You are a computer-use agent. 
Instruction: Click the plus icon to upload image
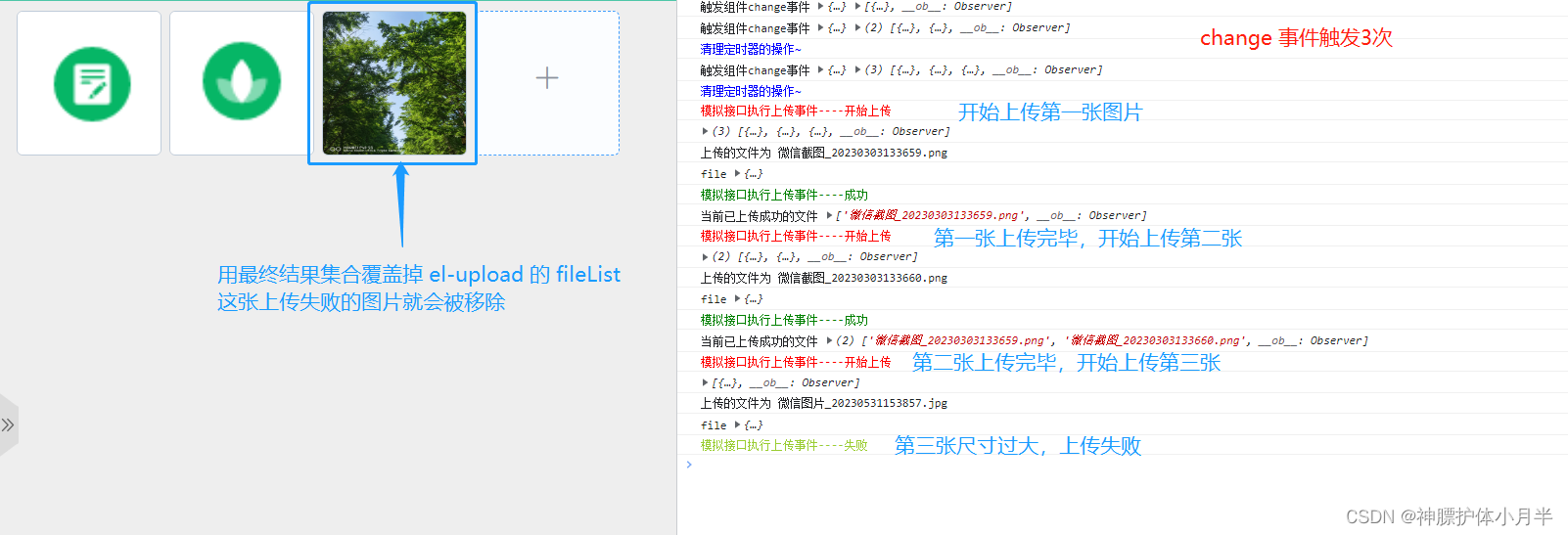point(547,78)
